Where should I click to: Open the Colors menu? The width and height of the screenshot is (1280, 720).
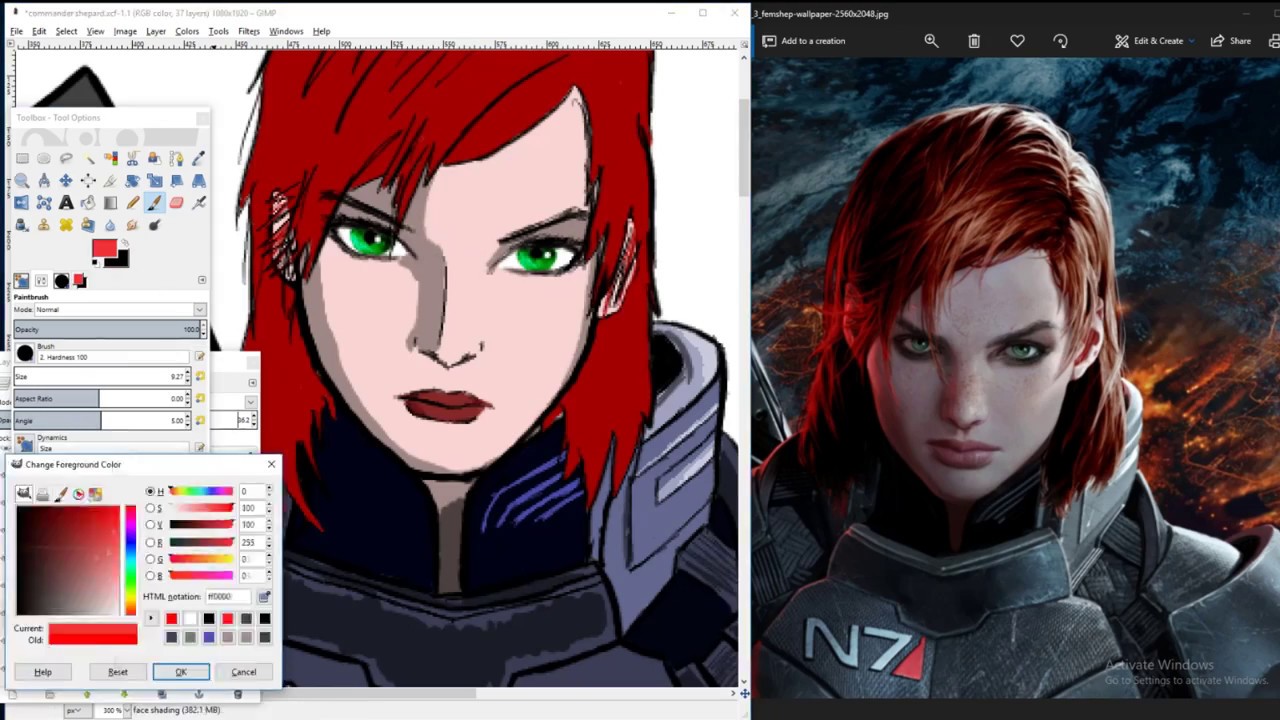click(187, 31)
